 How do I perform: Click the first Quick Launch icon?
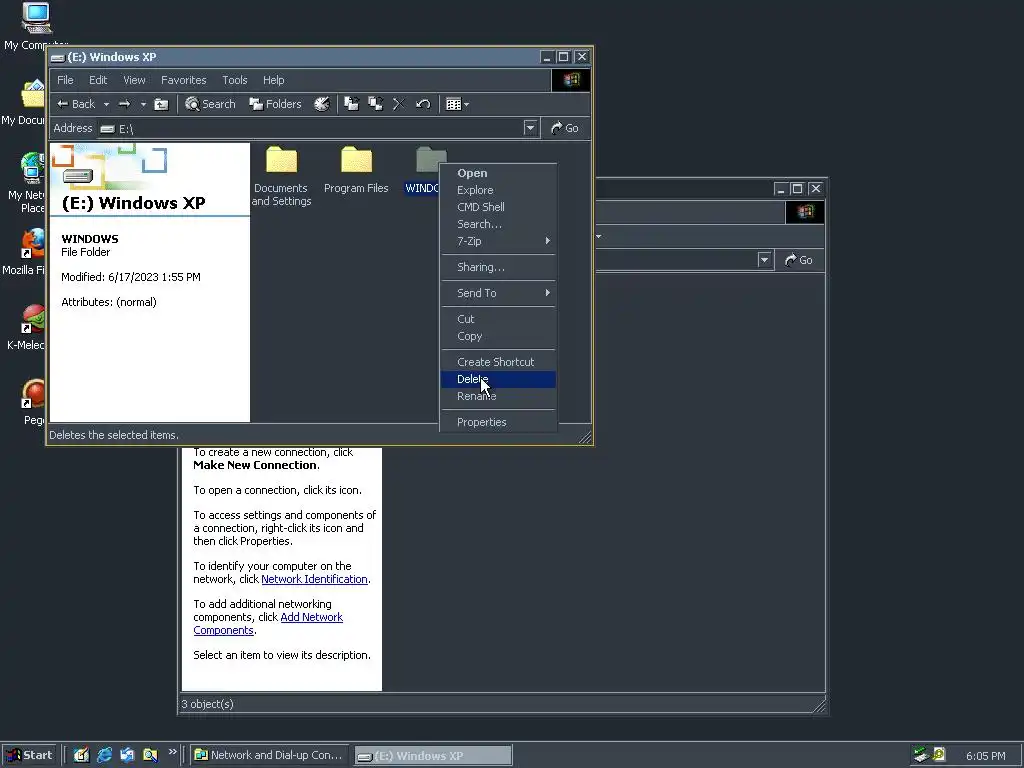pyautogui.click(x=81, y=755)
